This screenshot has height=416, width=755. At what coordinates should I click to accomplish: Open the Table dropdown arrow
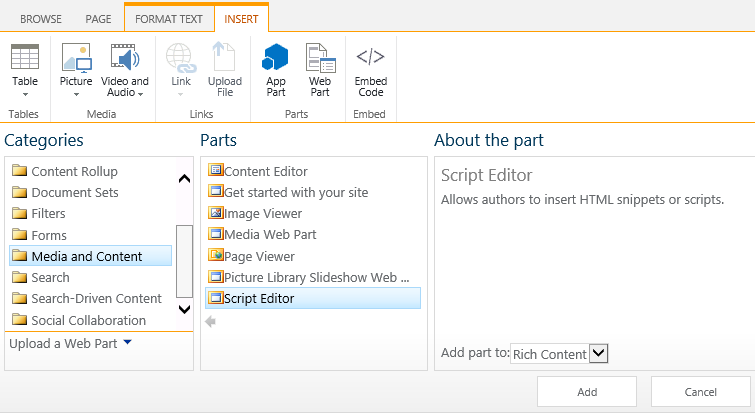pos(25,95)
